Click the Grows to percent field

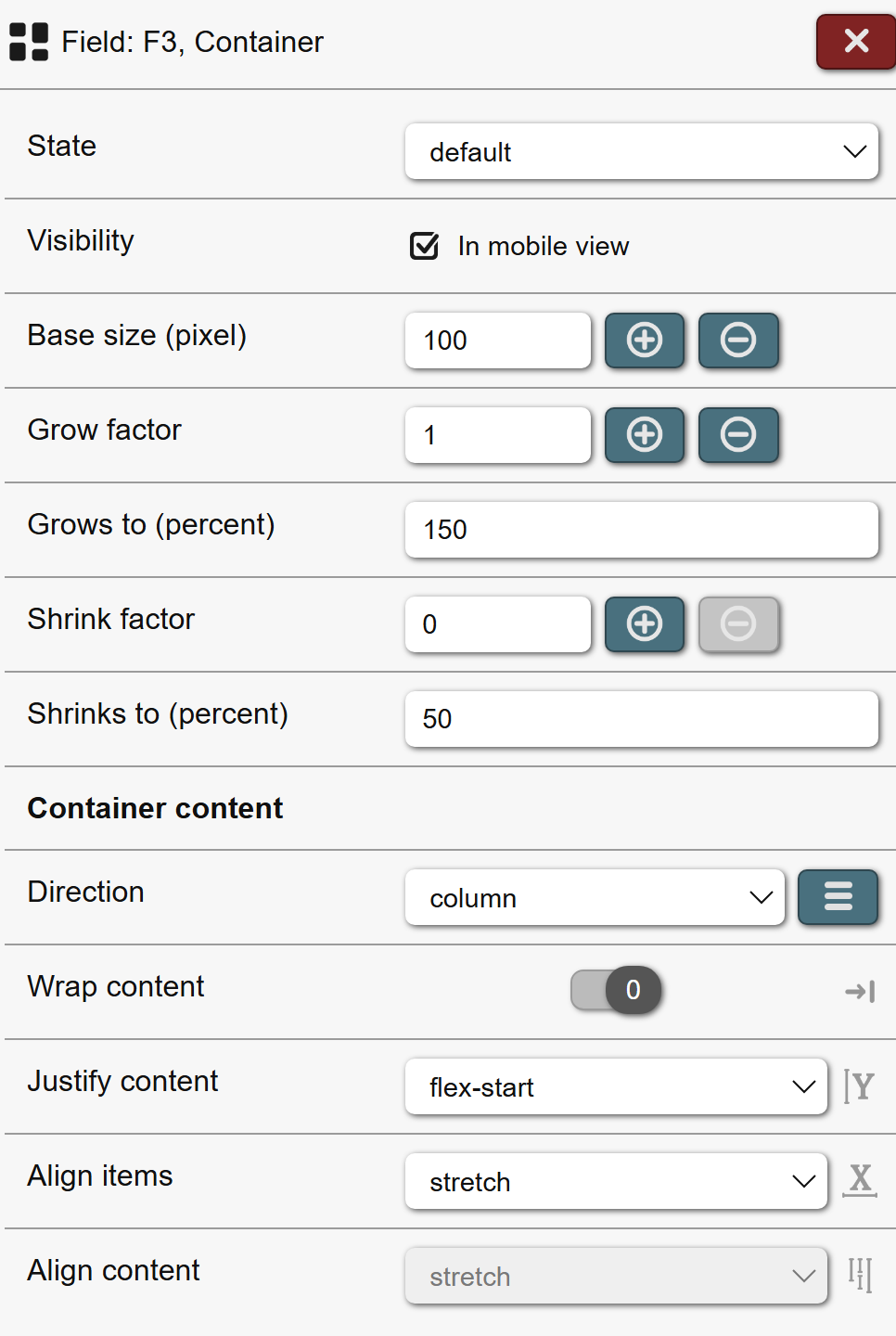coord(641,530)
